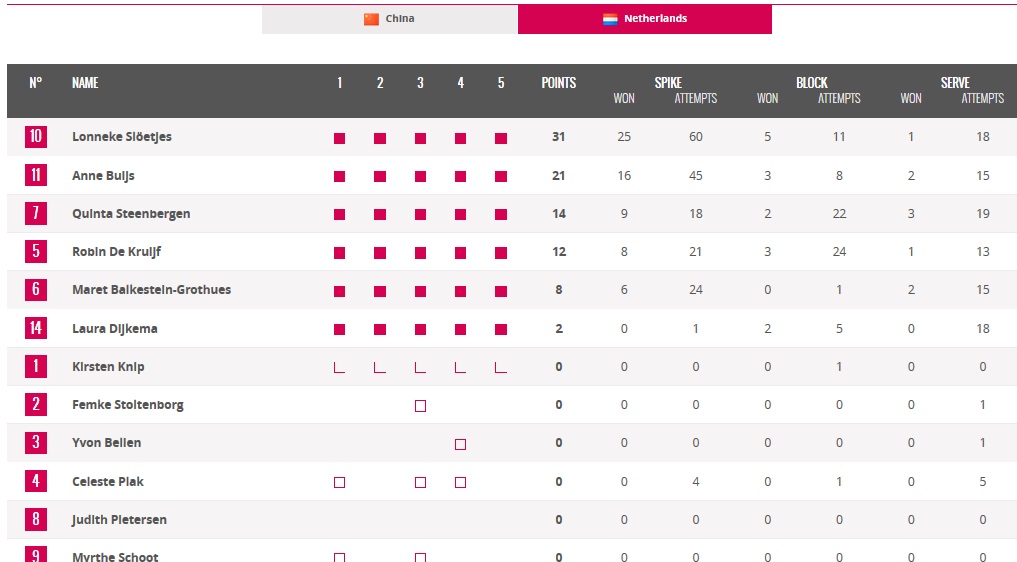The height and width of the screenshot is (562, 1017).
Task: Click the Spike Won column header
Action: 624,98
